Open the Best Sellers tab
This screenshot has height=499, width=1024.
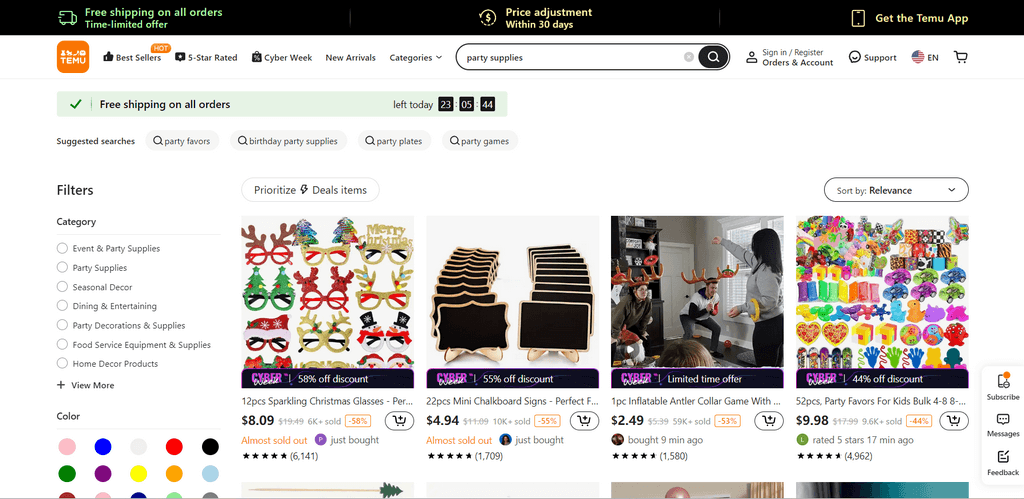(x=132, y=58)
